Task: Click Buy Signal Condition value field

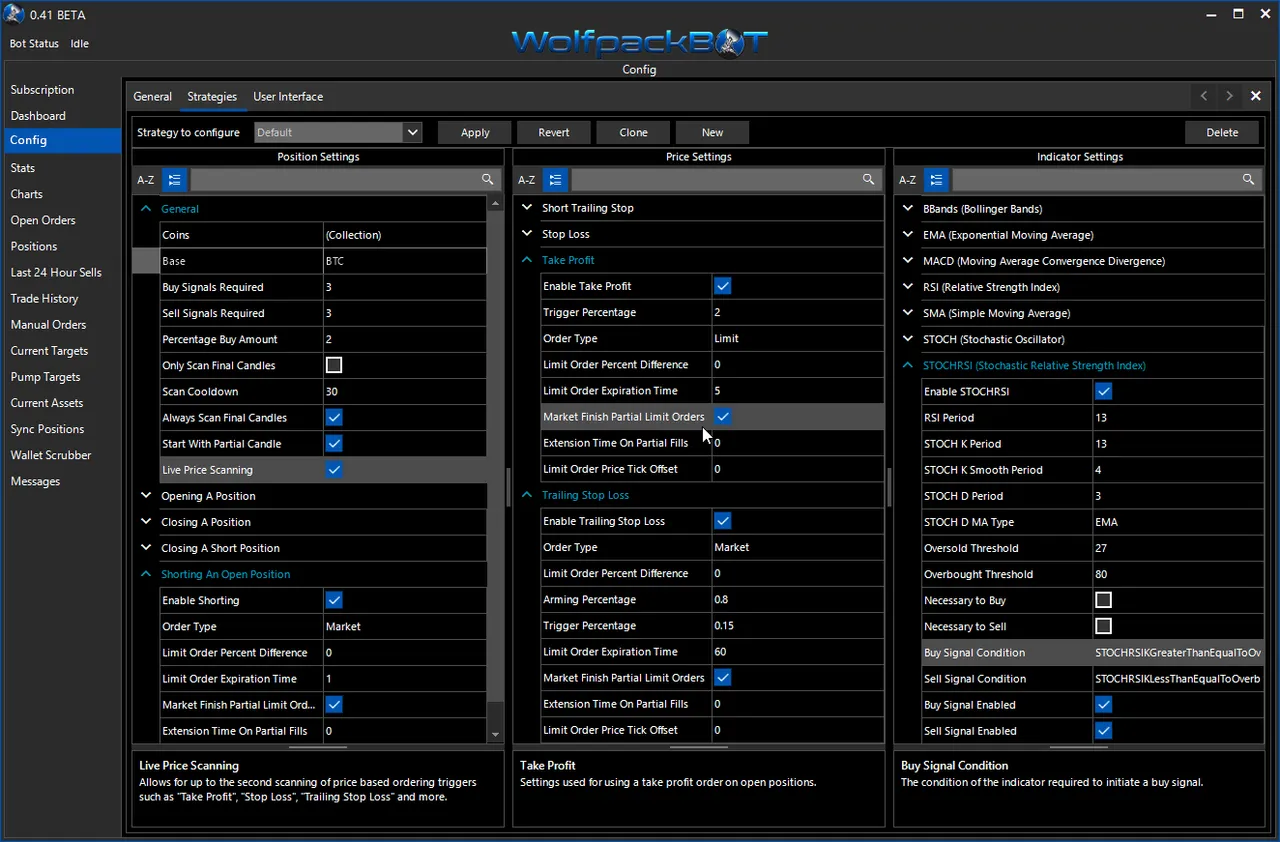Action: [x=1178, y=652]
